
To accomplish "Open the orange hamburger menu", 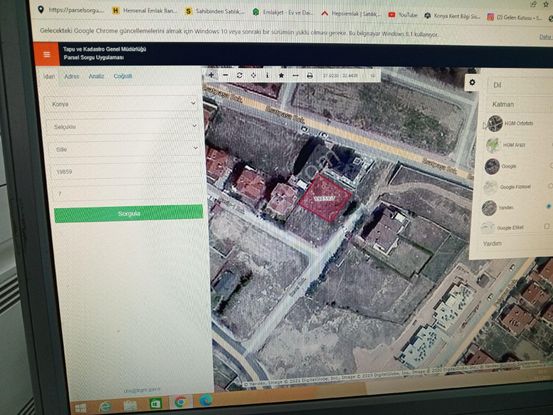I will tap(47, 54).
